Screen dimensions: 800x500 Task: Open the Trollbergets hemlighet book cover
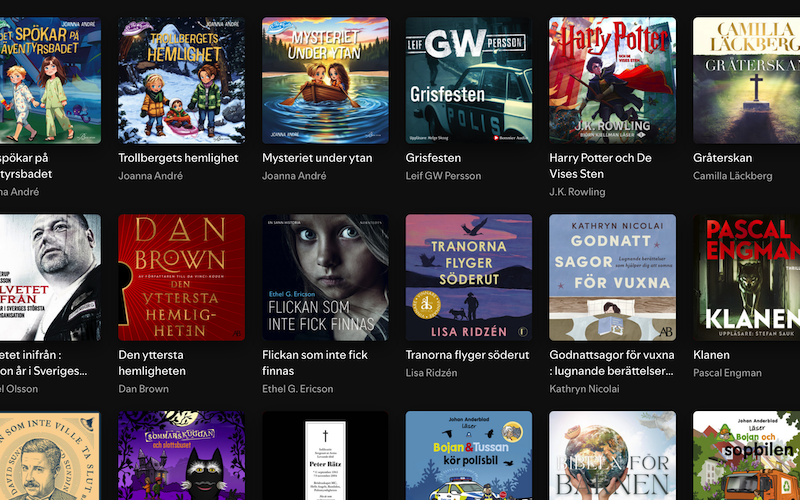tap(181, 80)
